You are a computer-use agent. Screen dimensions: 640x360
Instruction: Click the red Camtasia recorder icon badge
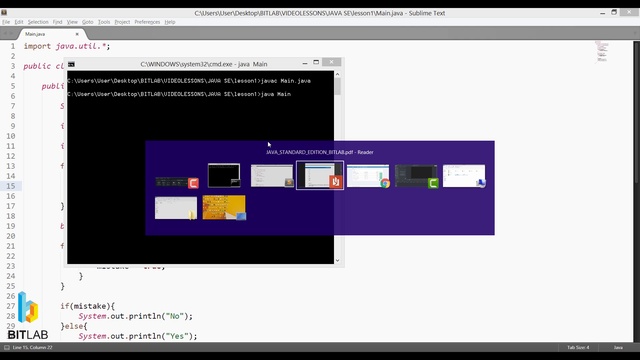coord(193,183)
